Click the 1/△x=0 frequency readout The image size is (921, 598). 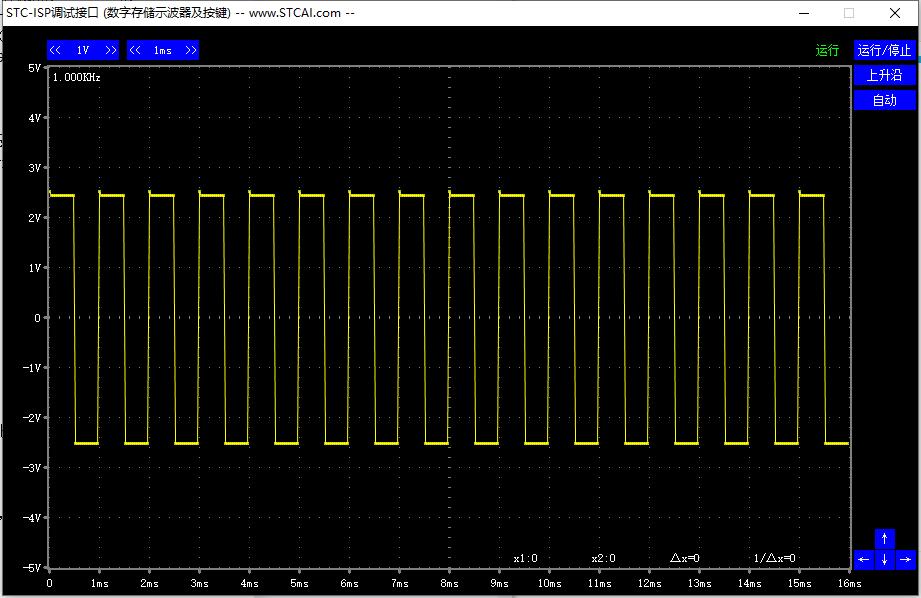774,558
